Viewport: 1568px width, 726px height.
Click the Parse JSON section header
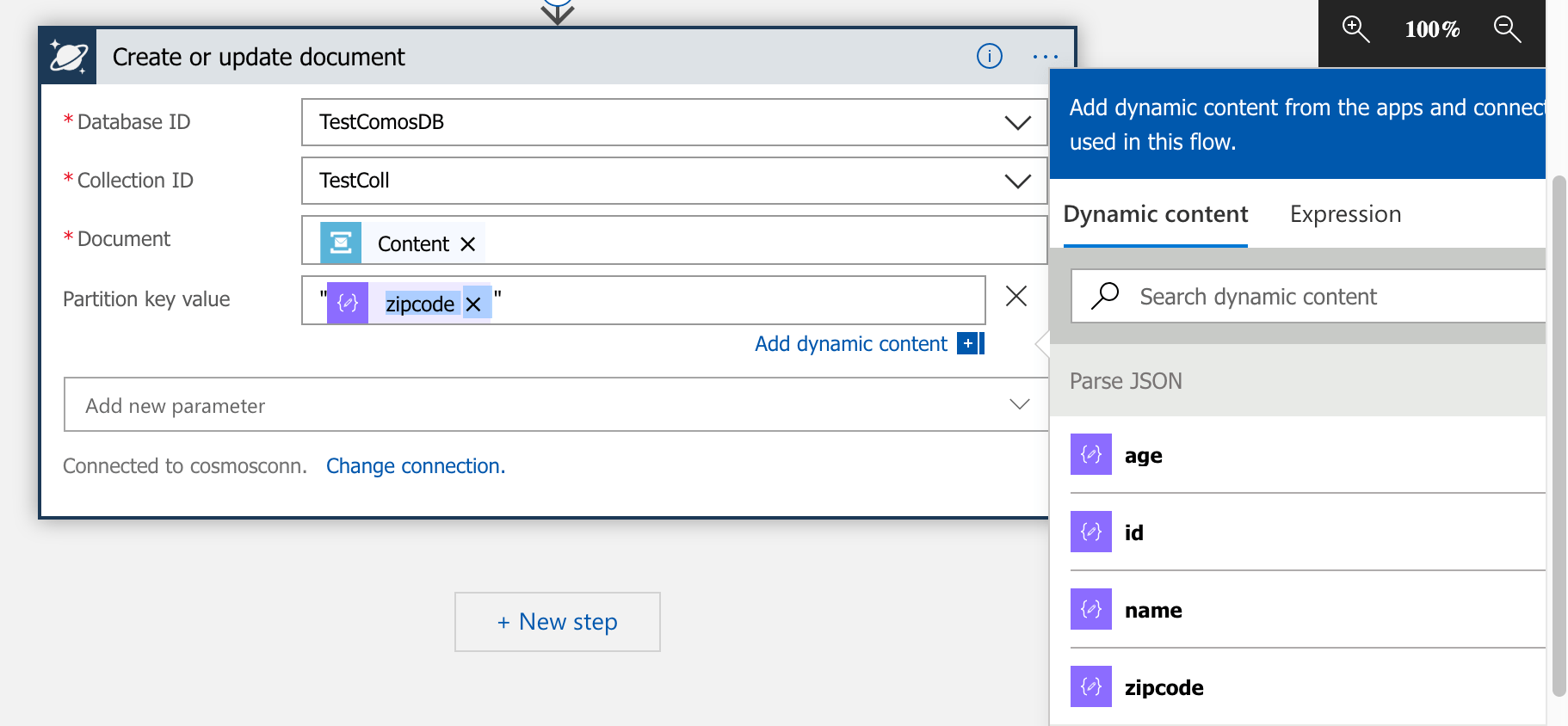pyautogui.click(x=1298, y=380)
